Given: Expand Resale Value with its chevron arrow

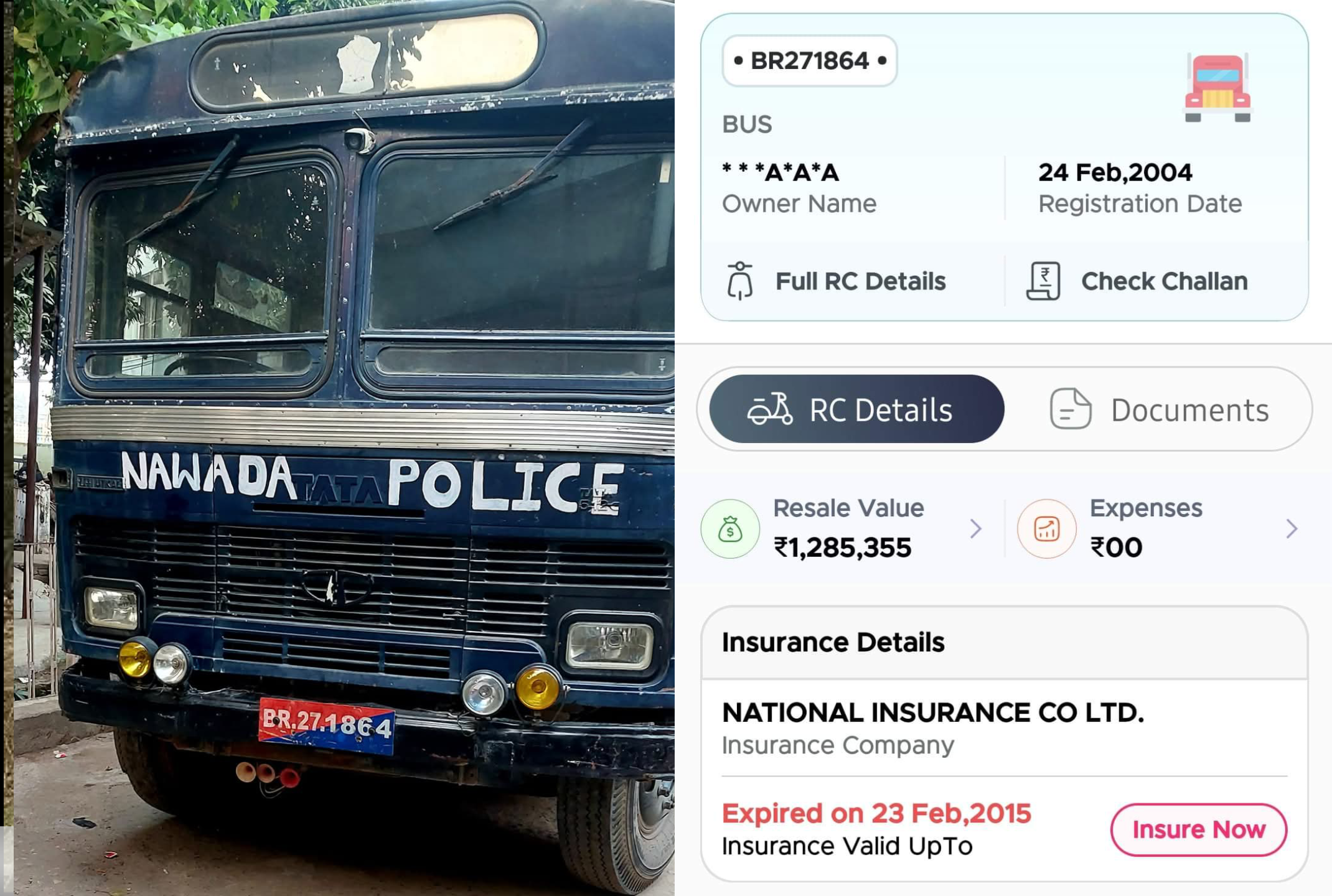Looking at the screenshot, I should point(975,529).
